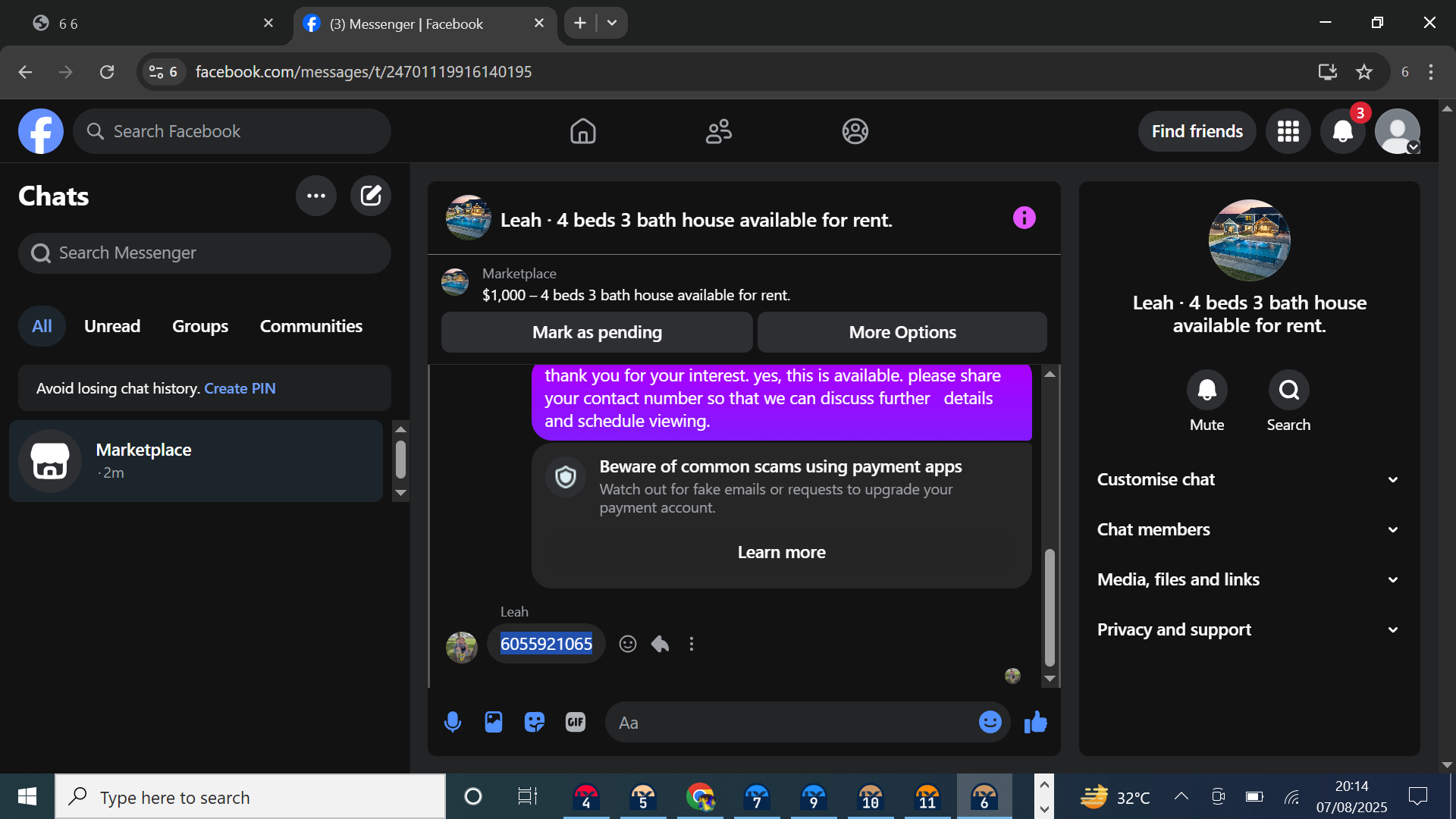Click the browser address bar URL
Viewport: 1456px width, 819px height.
coord(363,72)
